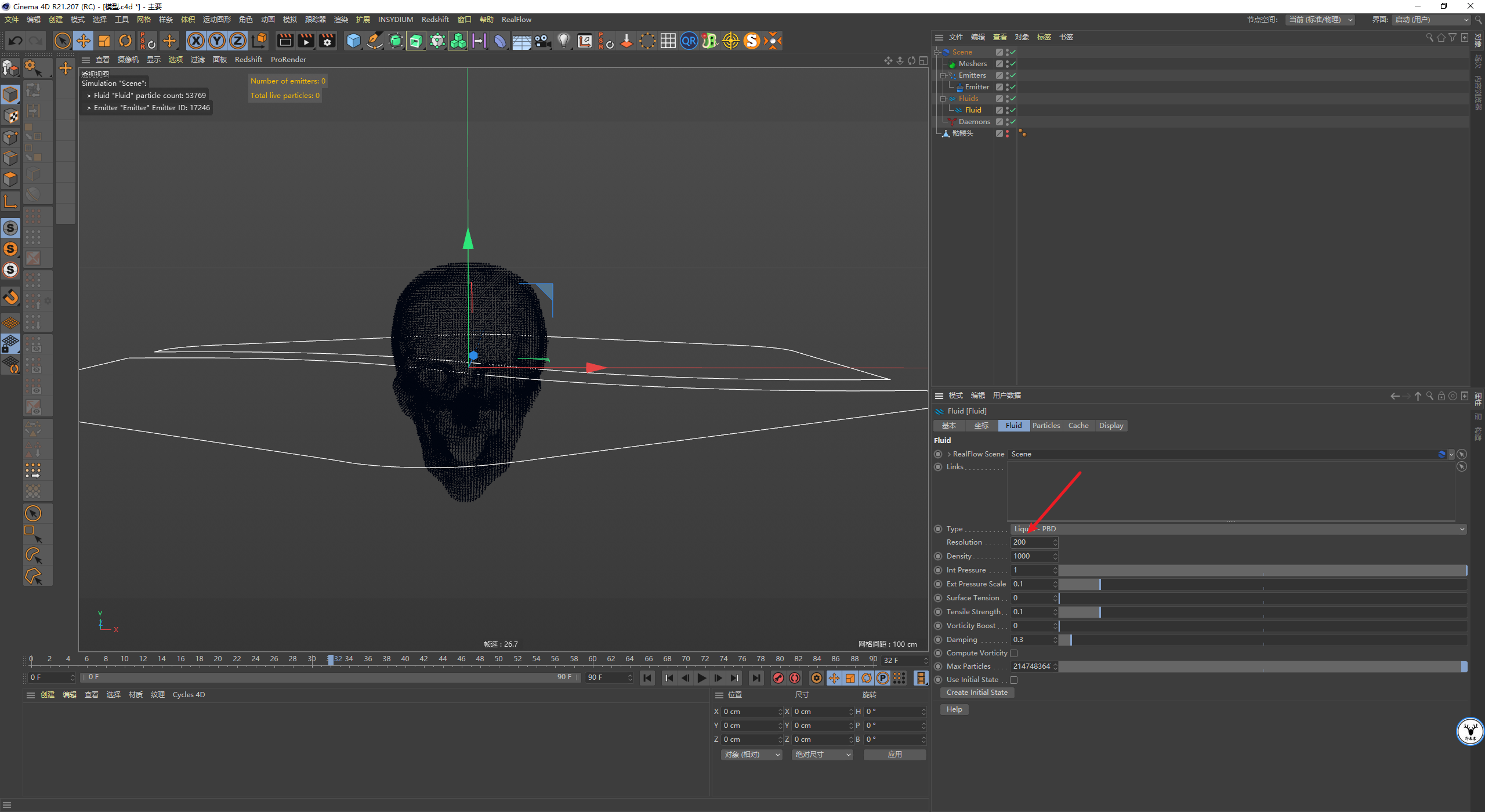Open the Type dropdown showing Liquid - PBD
1485x812 pixels.
point(1239,529)
